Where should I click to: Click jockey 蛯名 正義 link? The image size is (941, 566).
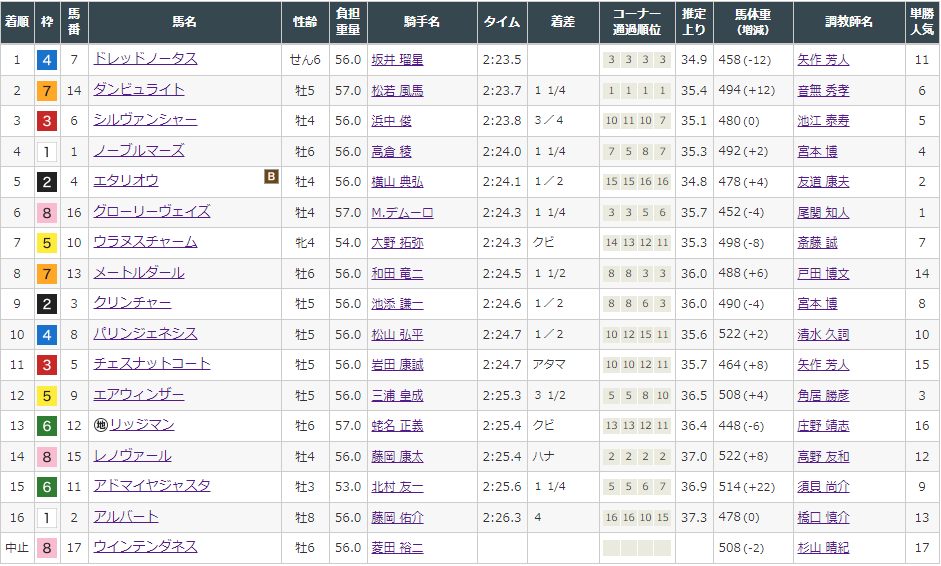pyautogui.click(x=397, y=426)
